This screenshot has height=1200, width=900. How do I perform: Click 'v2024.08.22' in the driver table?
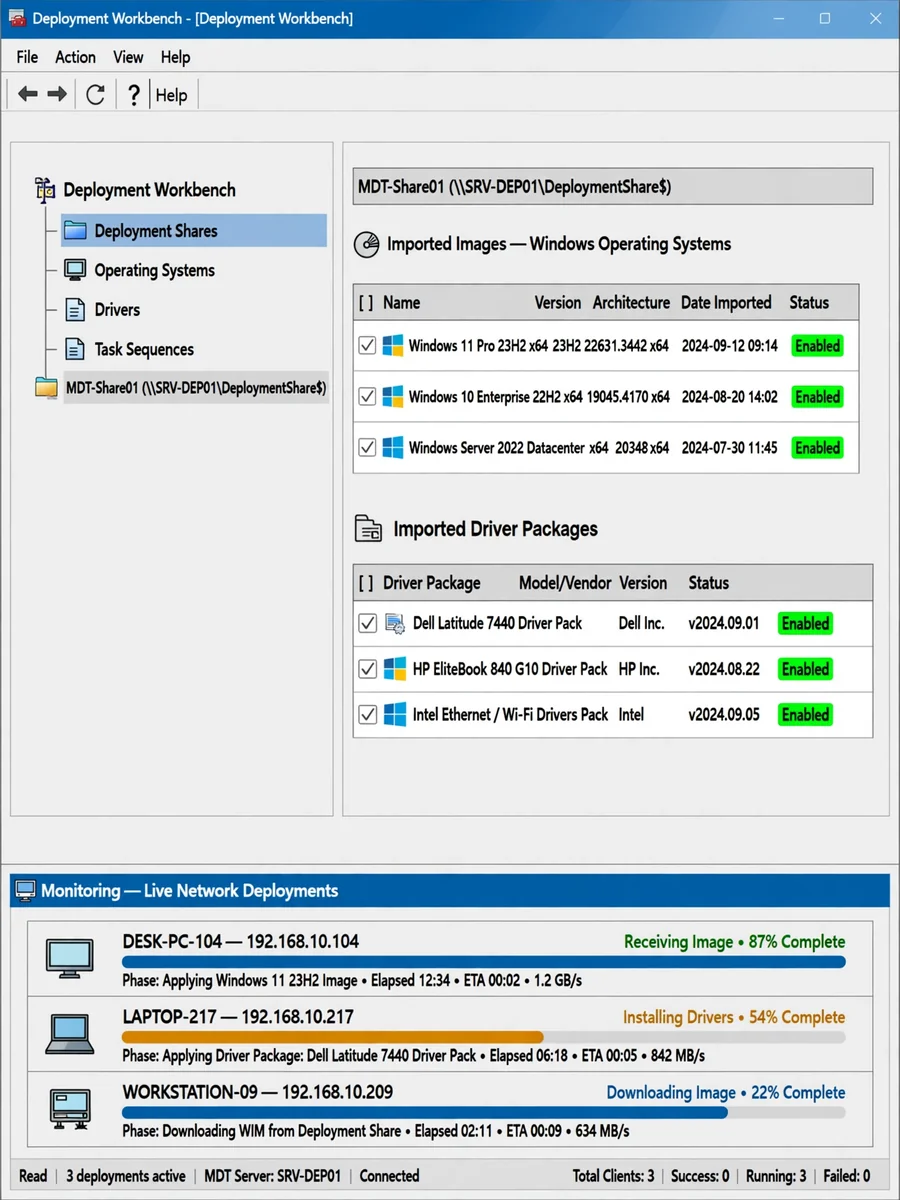pyautogui.click(x=723, y=669)
